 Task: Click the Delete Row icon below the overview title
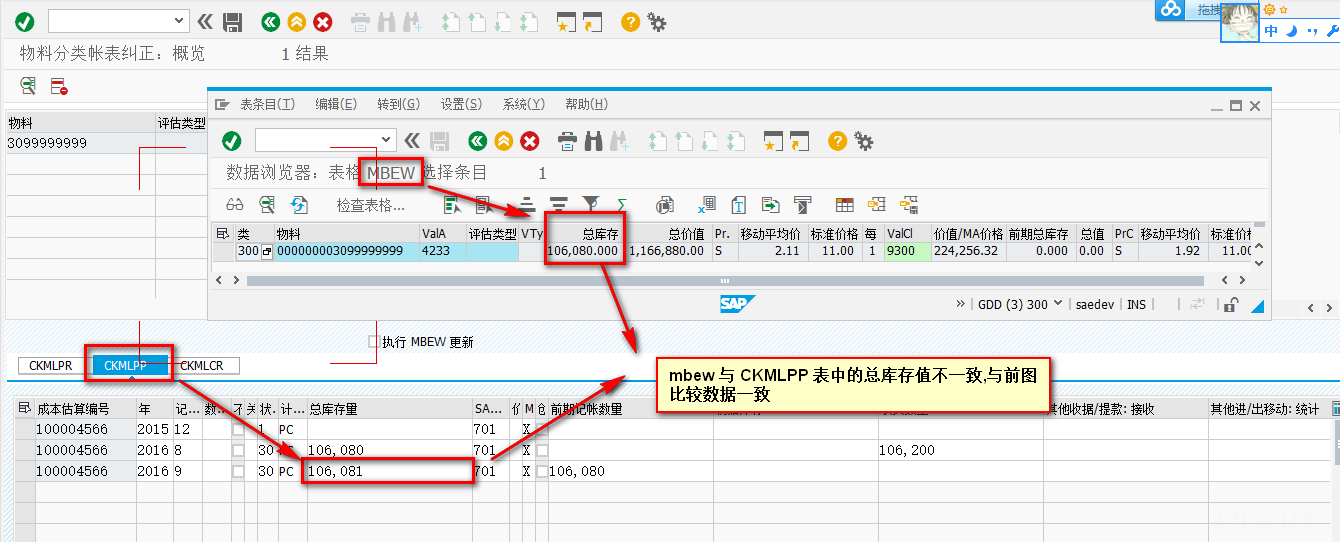pos(59,86)
